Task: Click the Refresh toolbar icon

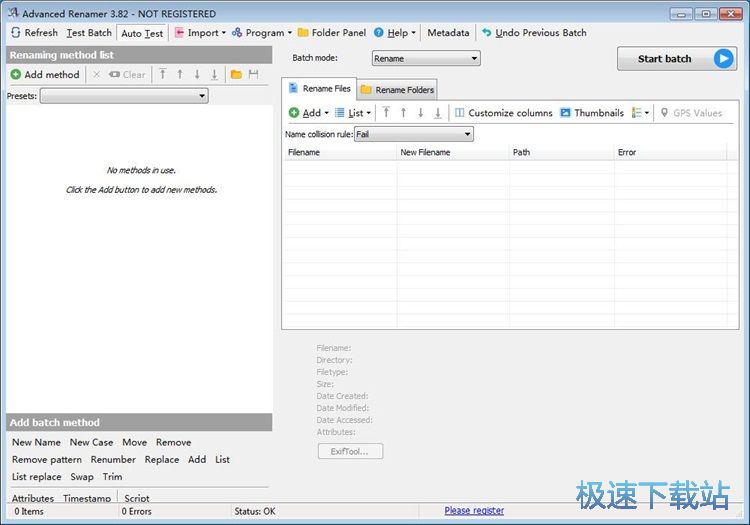Action: (x=16, y=33)
